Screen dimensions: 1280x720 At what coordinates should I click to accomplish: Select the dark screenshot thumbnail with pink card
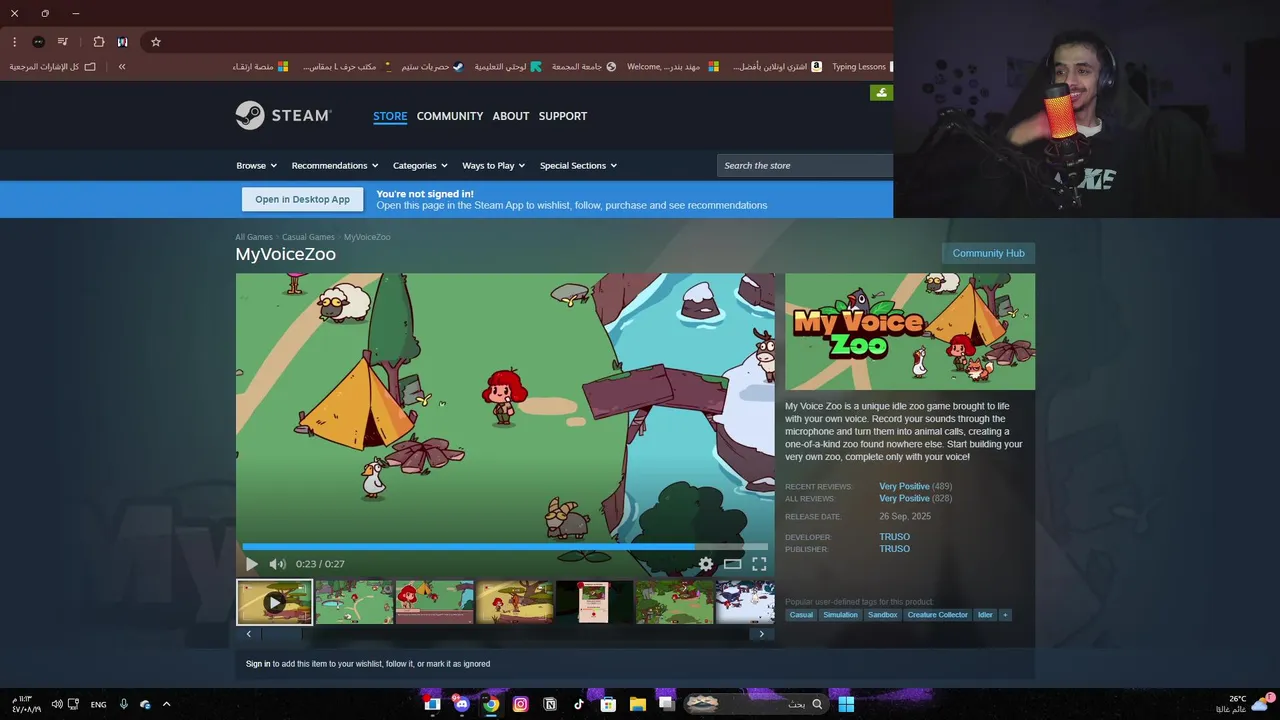[594, 603]
